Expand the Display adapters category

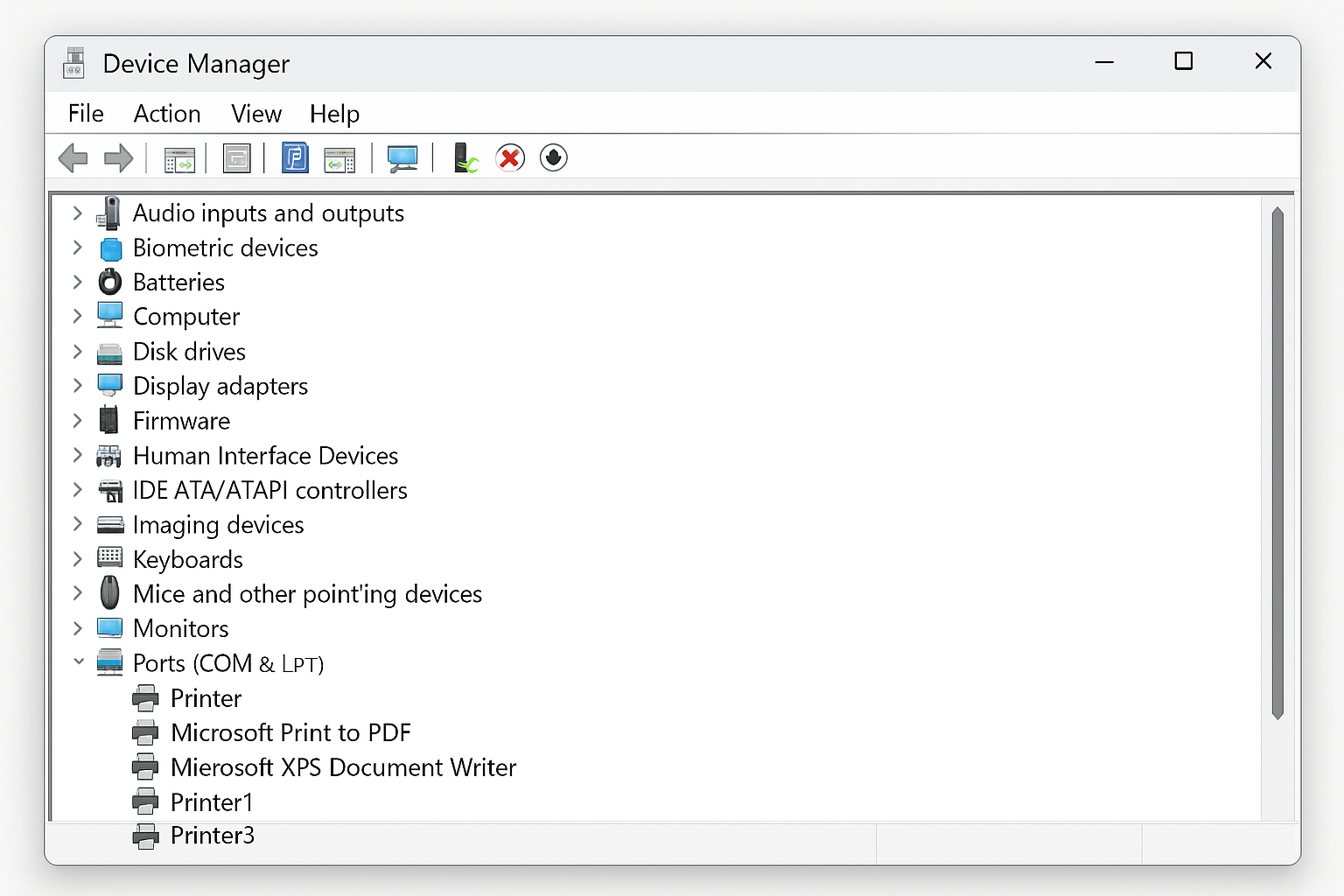click(x=78, y=385)
